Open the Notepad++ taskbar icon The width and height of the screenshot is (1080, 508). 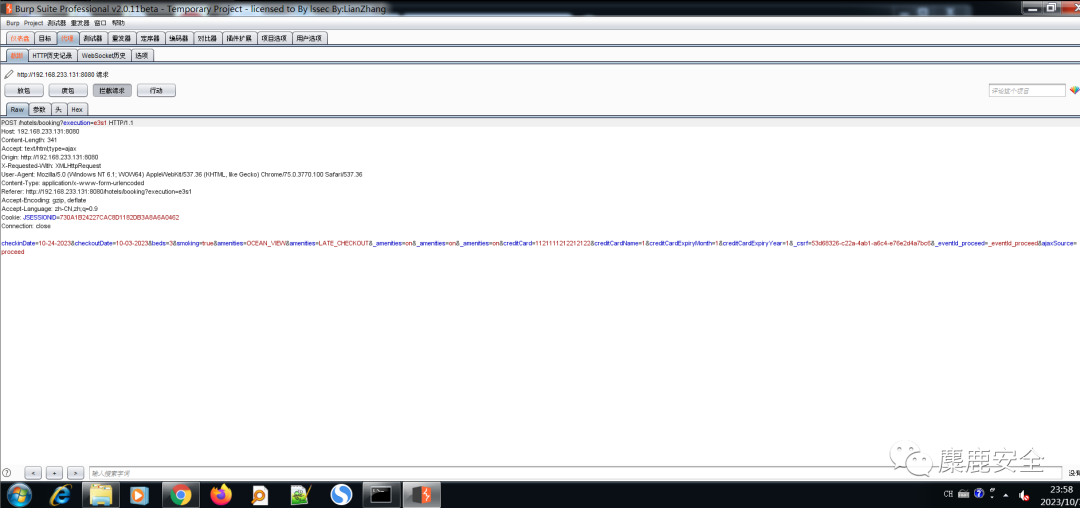tap(300, 494)
